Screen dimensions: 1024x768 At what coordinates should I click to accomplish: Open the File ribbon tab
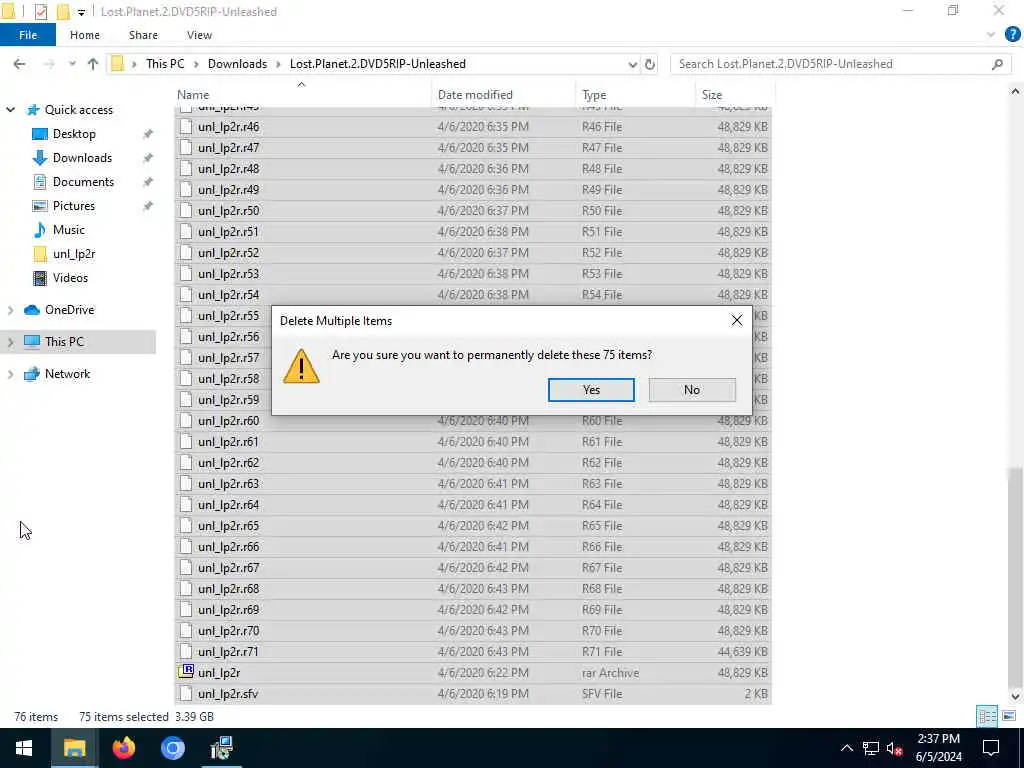coord(28,35)
